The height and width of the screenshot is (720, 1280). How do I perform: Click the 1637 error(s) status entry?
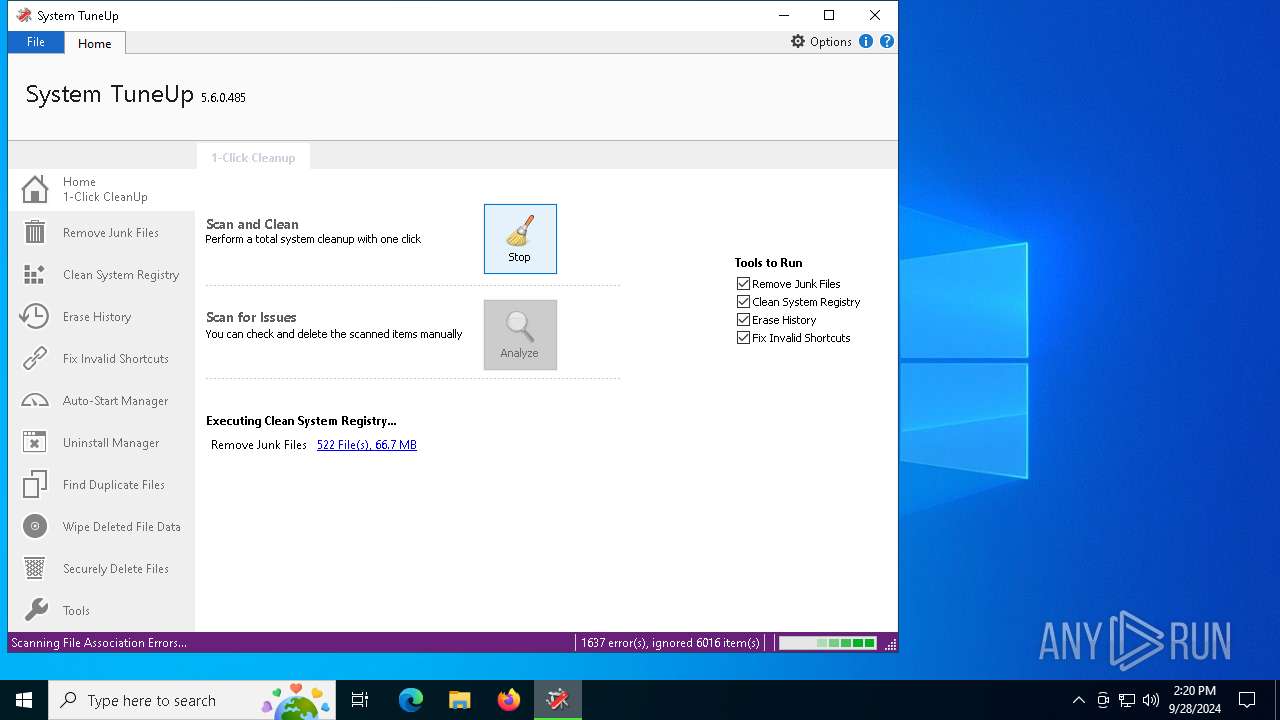670,643
